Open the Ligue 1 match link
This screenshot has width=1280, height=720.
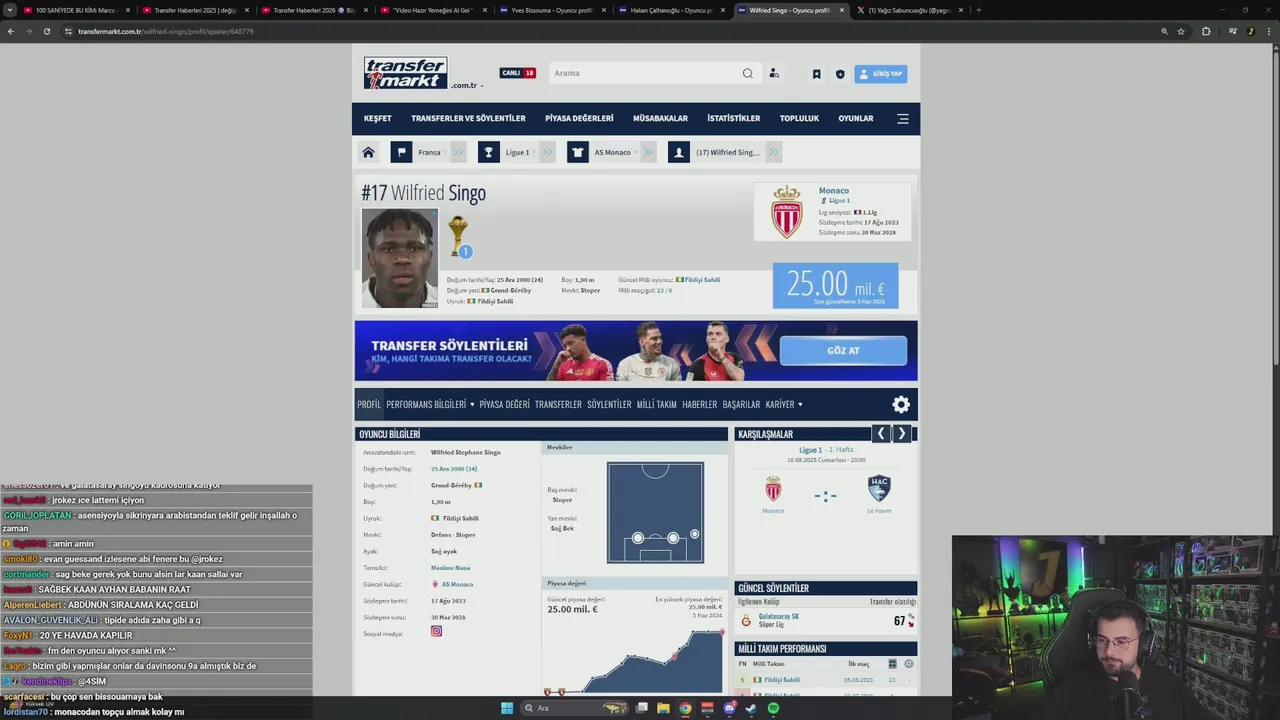coord(811,450)
